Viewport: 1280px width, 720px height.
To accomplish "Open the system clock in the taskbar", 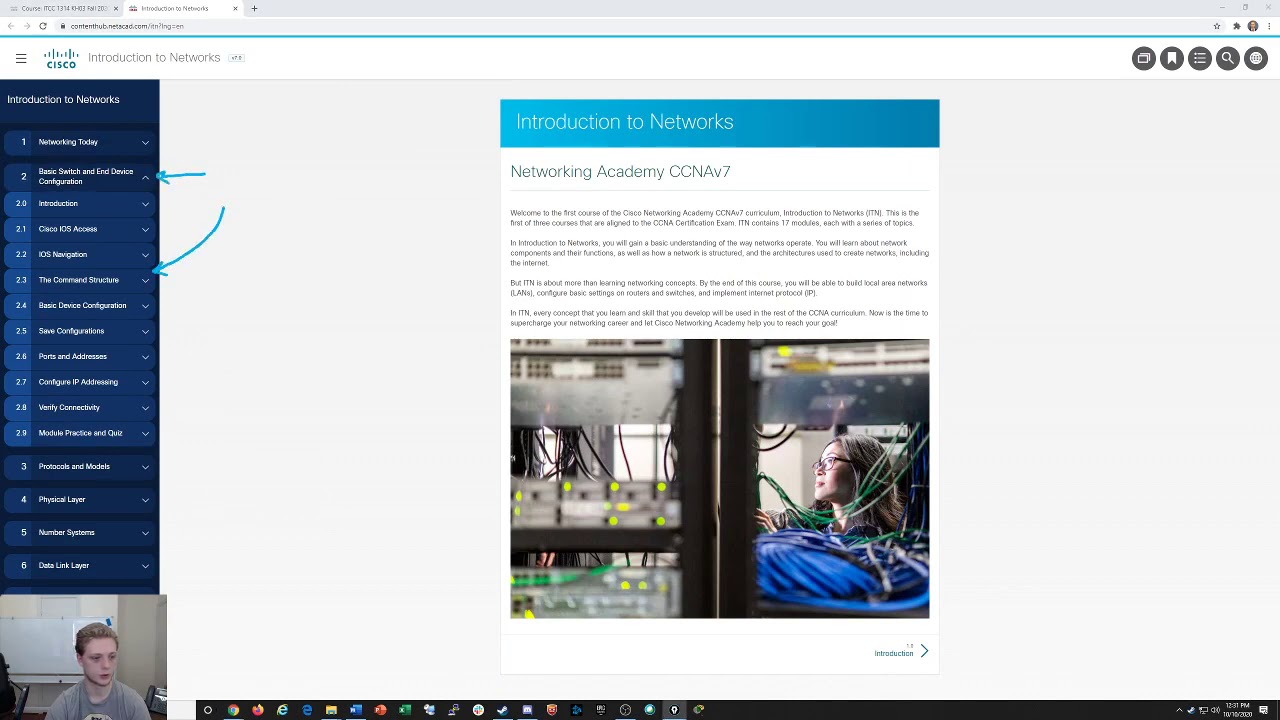I will [x=1238, y=710].
